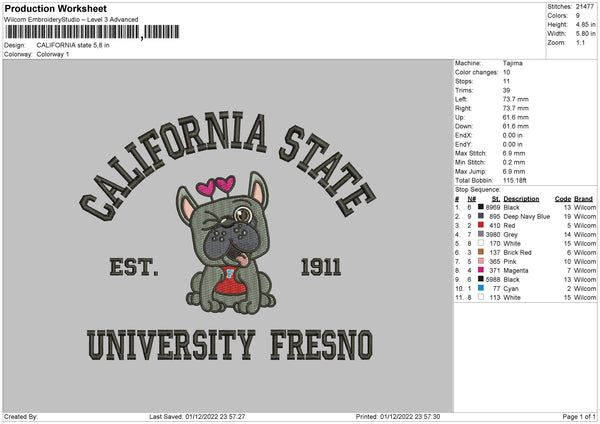Click the Machine value Tajima

(x=512, y=63)
